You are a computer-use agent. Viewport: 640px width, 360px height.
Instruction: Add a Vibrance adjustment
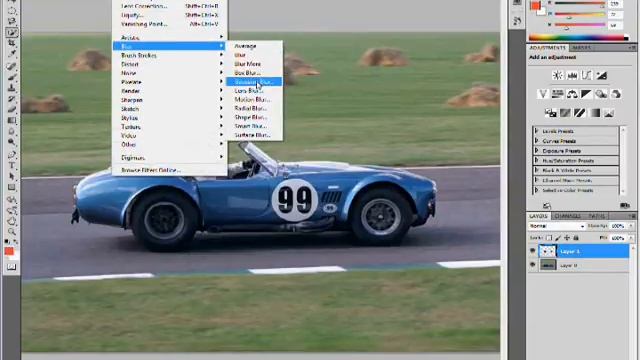pos(542,94)
